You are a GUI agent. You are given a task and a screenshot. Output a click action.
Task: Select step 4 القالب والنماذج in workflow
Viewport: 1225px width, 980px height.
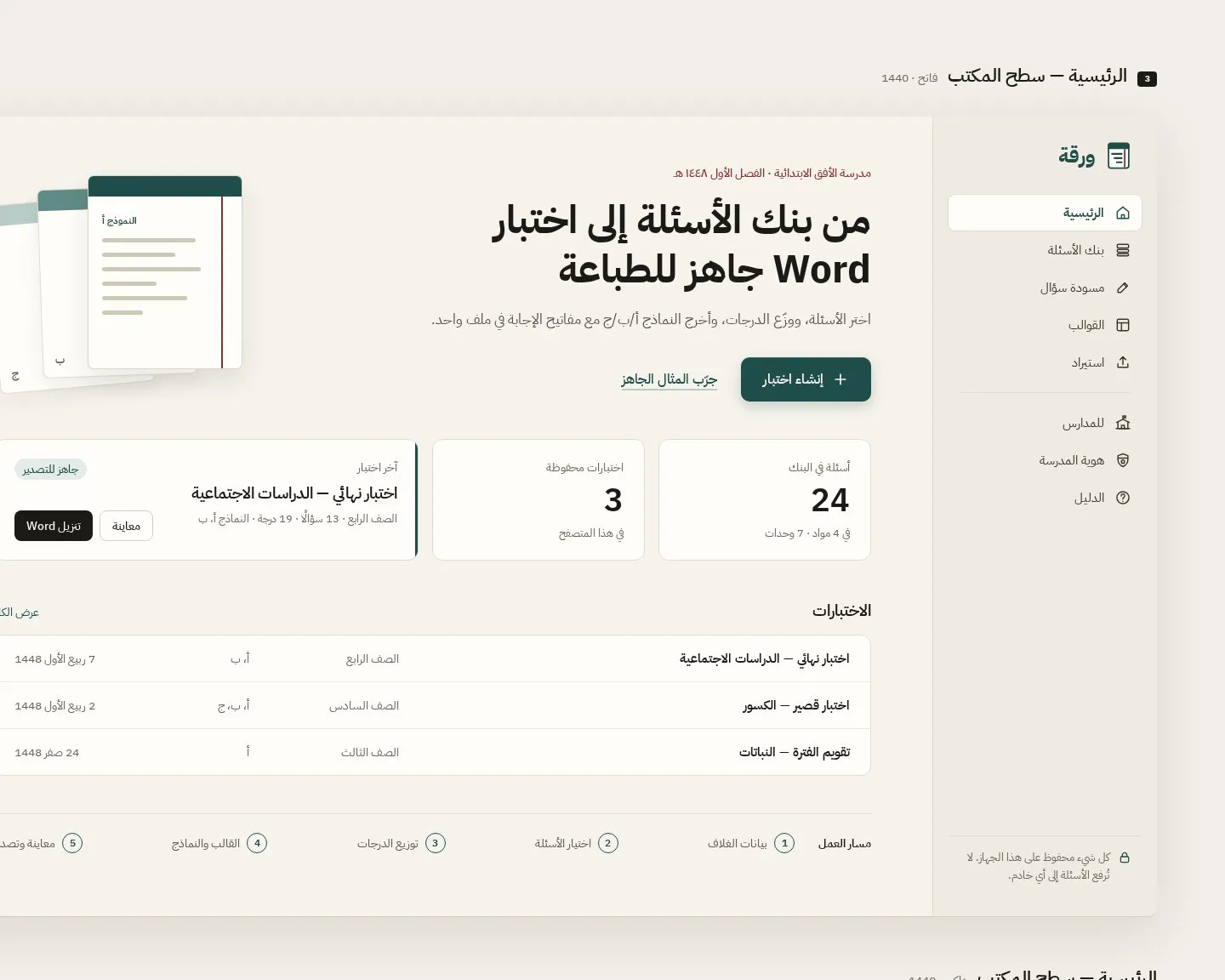tap(219, 843)
